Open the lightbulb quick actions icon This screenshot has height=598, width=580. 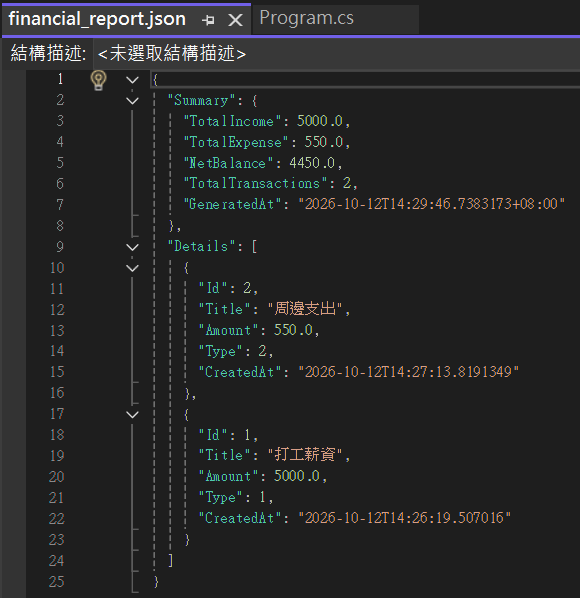click(x=98, y=80)
